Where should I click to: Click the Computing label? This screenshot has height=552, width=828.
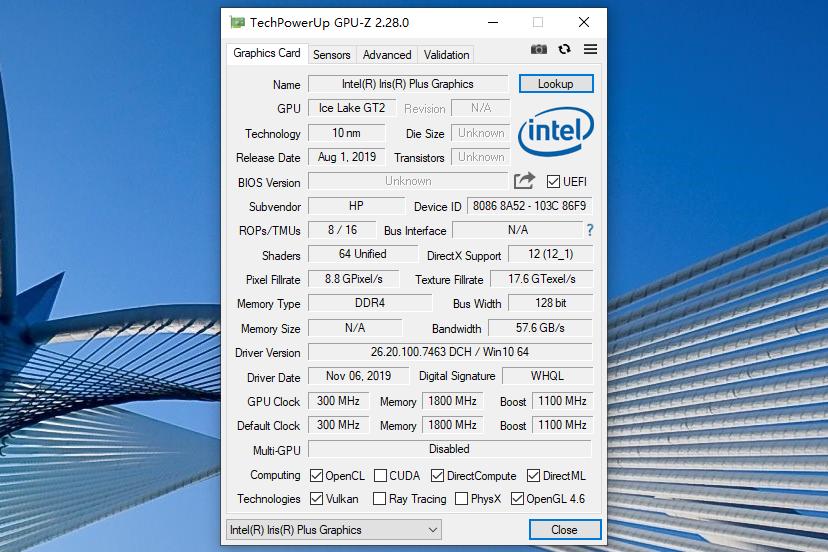(x=275, y=475)
